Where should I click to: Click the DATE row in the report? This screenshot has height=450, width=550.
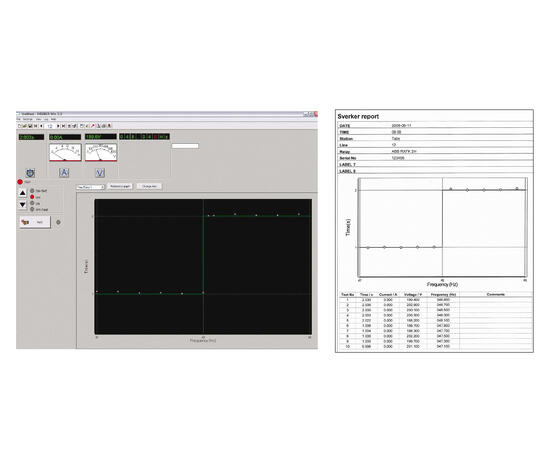tap(435, 125)
